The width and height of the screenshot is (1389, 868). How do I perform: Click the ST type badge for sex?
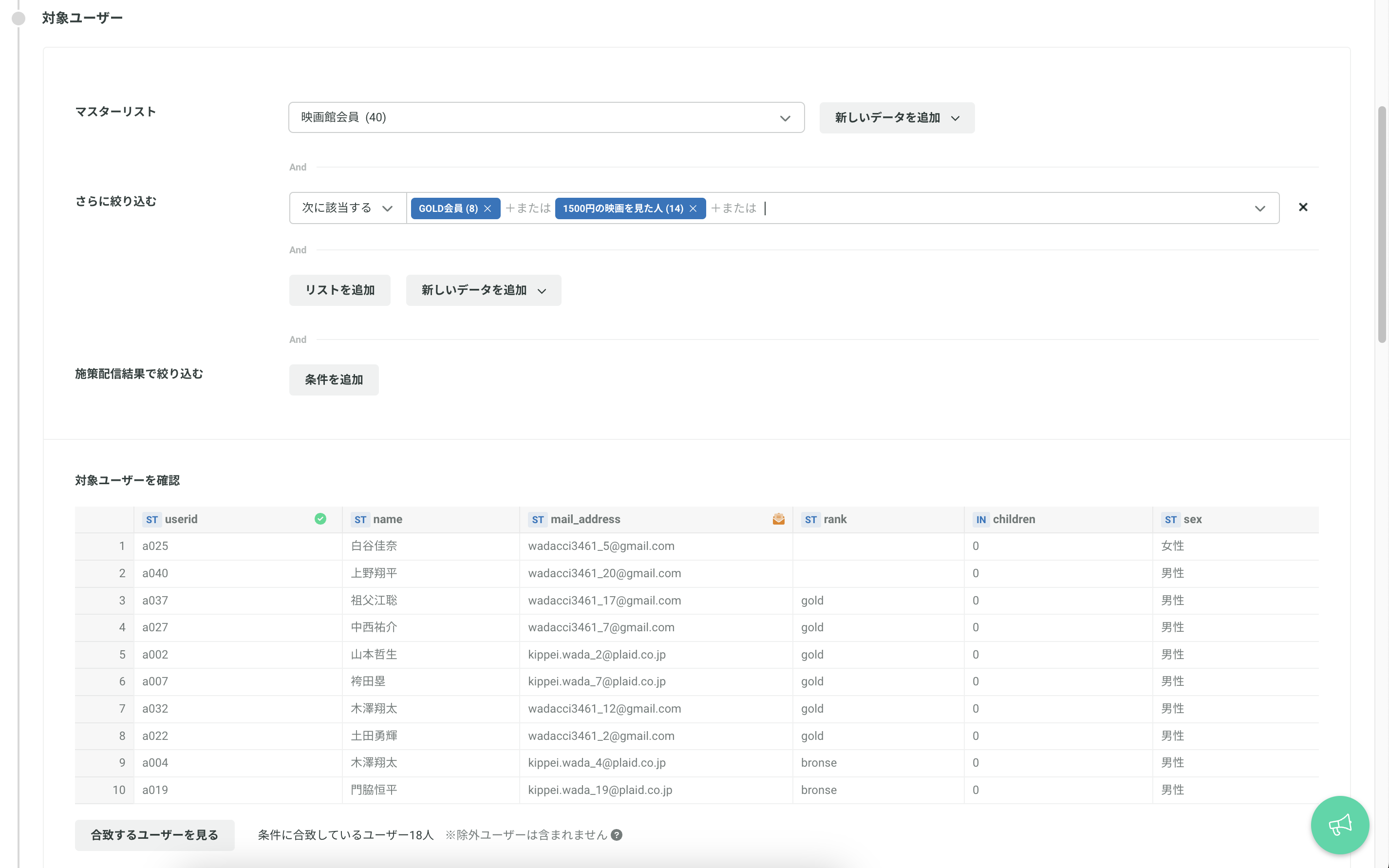1170,520
